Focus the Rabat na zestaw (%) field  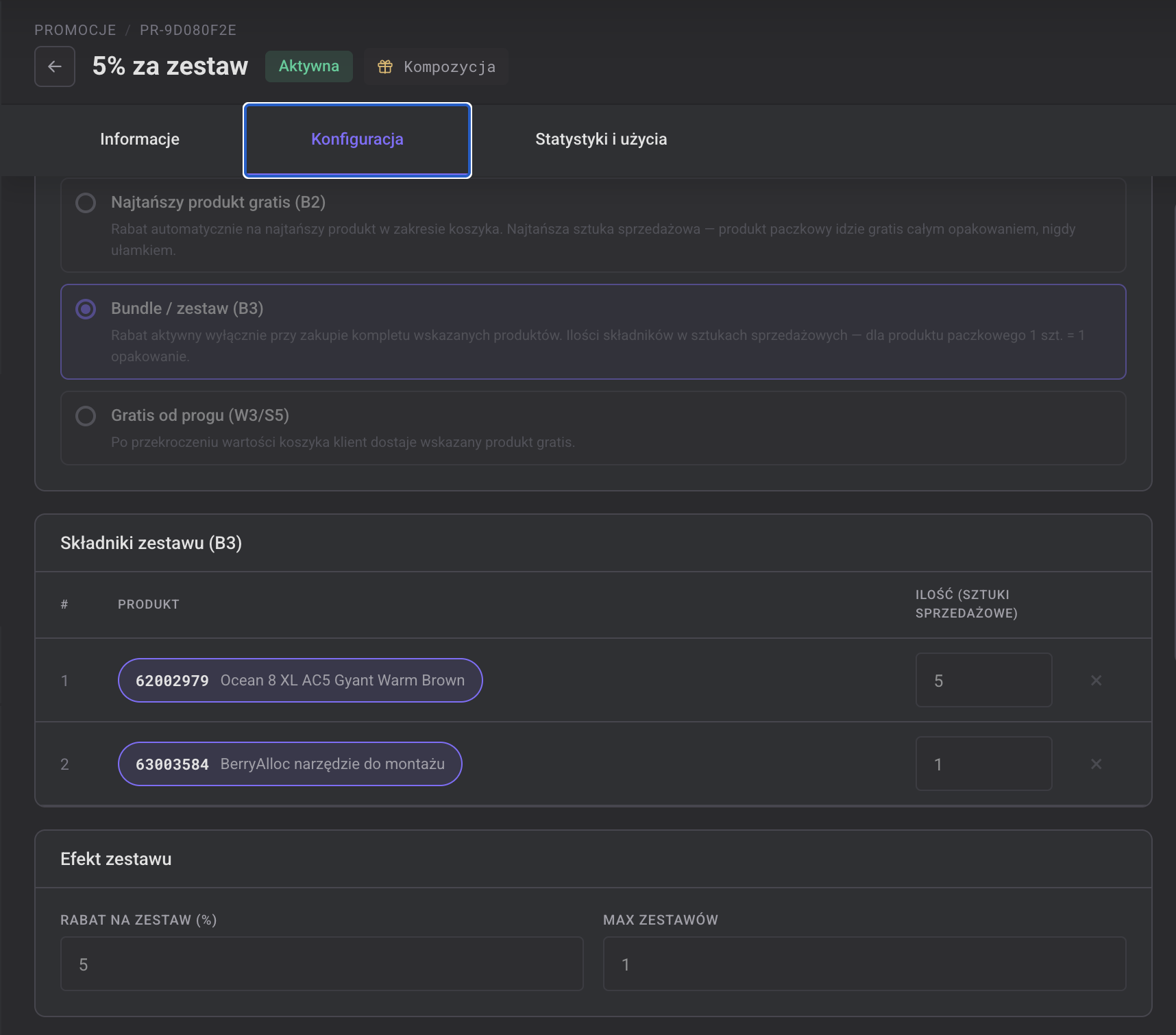[322, 964]
